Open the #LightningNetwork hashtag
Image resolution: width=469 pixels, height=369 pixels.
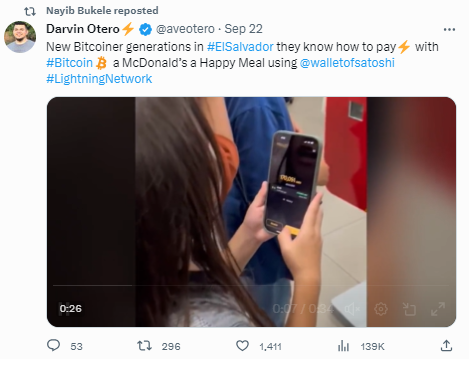[x=99, y=79]
